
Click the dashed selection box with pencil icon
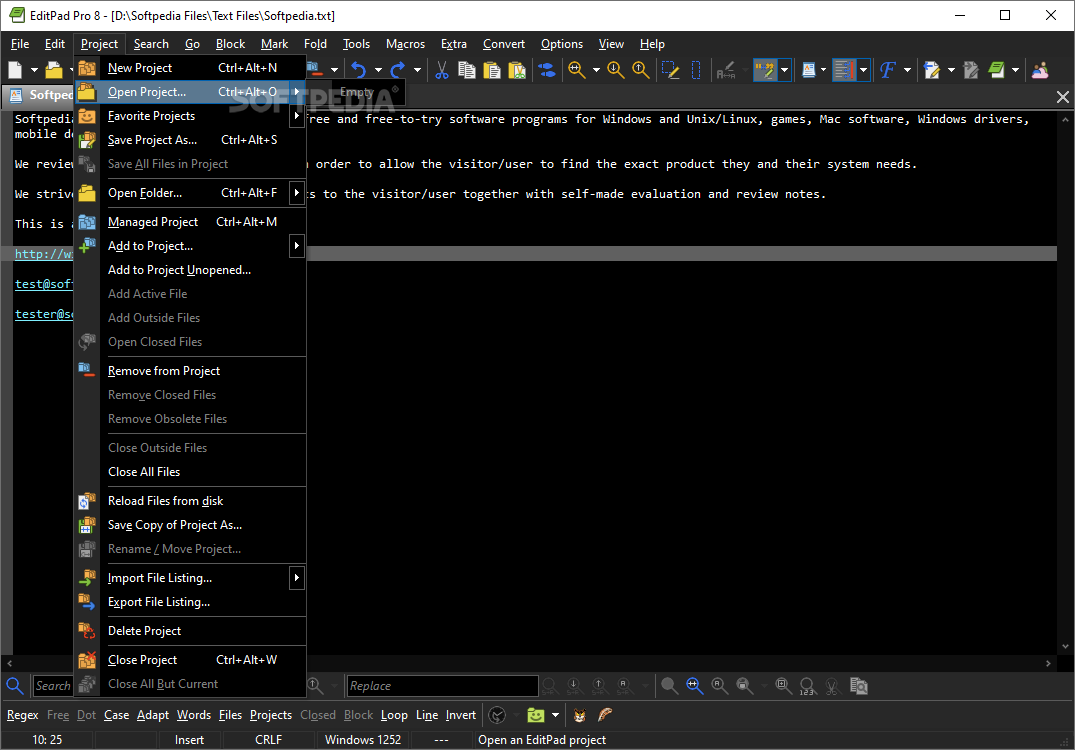(x=670, y=69)
